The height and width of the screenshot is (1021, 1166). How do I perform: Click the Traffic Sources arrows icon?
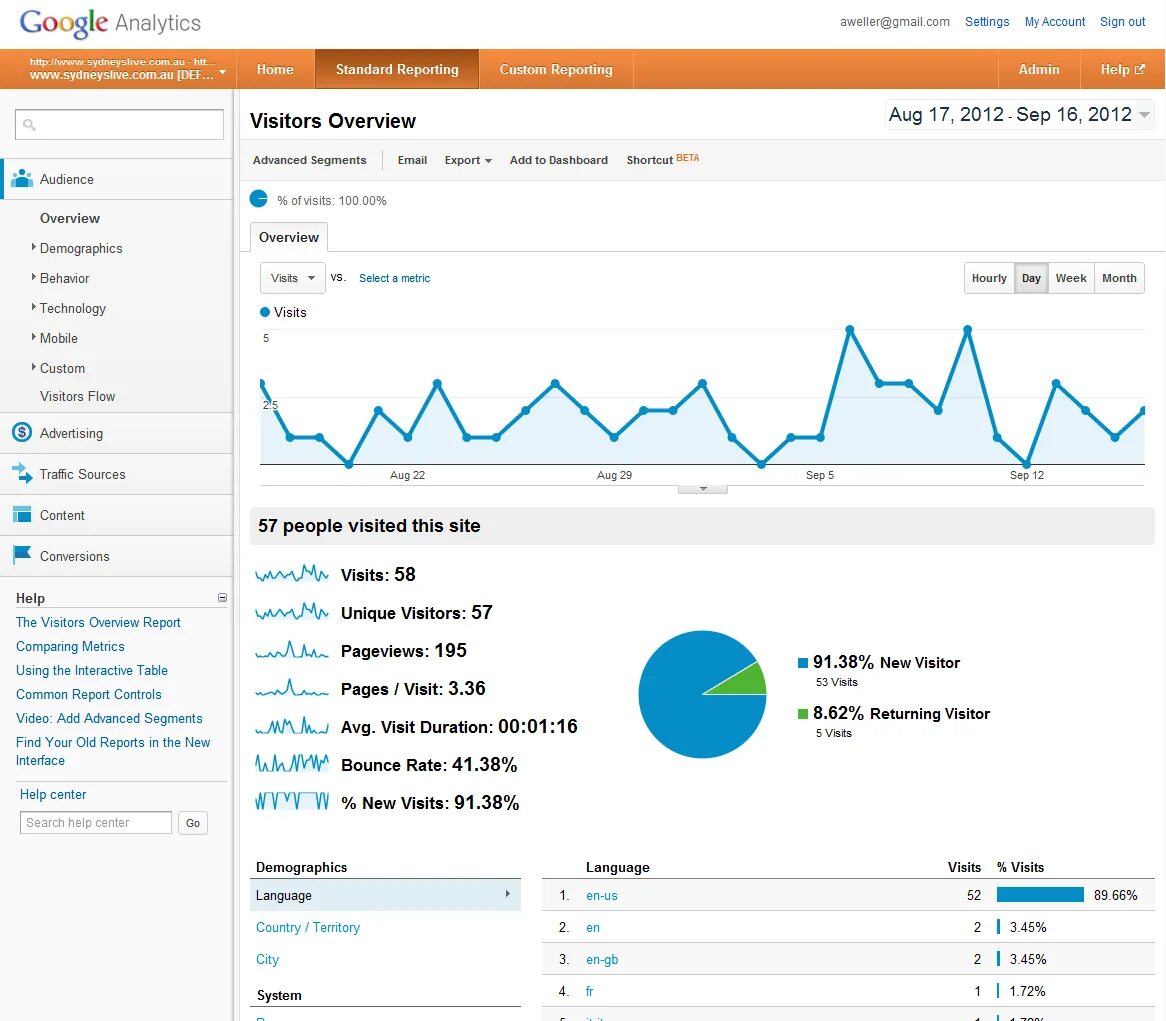pos(22,473)
